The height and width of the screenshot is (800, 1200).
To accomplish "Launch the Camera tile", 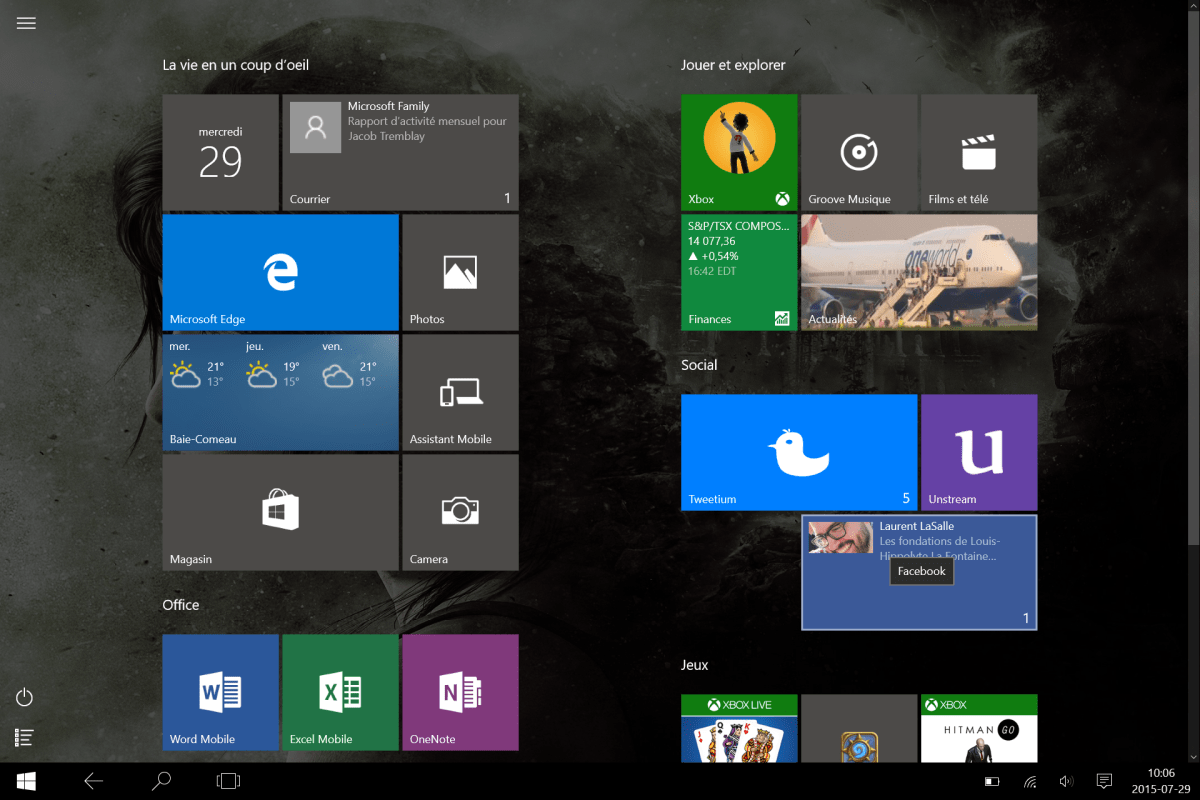I will point(460,512).
